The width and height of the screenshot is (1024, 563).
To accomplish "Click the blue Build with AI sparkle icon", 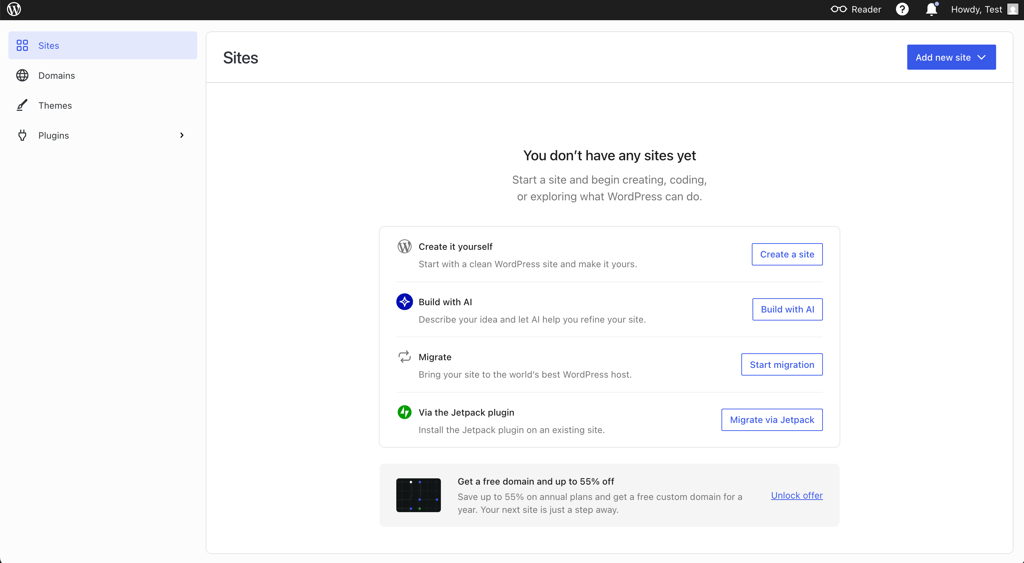I will point(404,301).
